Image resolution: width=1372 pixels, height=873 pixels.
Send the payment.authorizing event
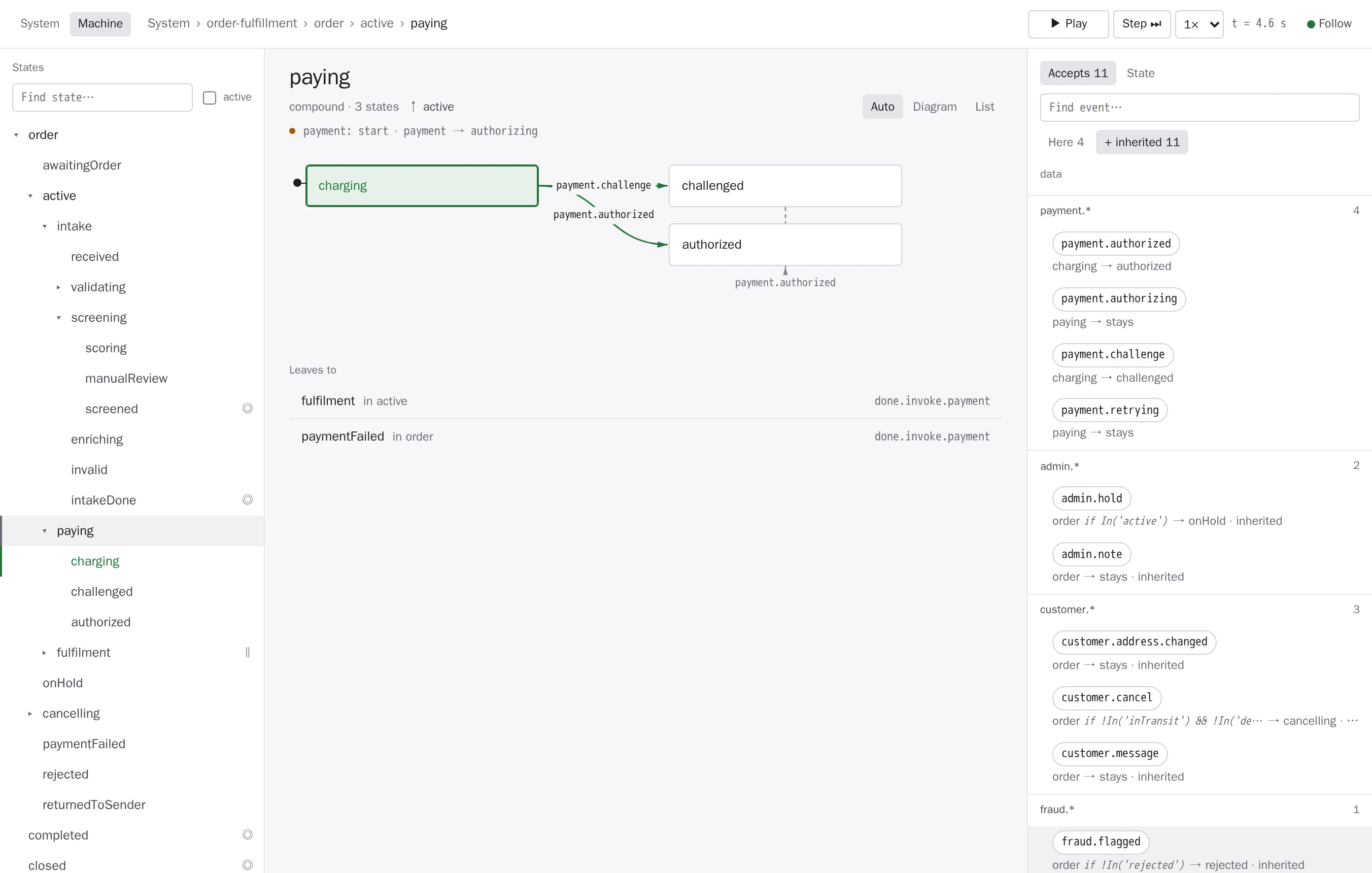[1118, 298]
